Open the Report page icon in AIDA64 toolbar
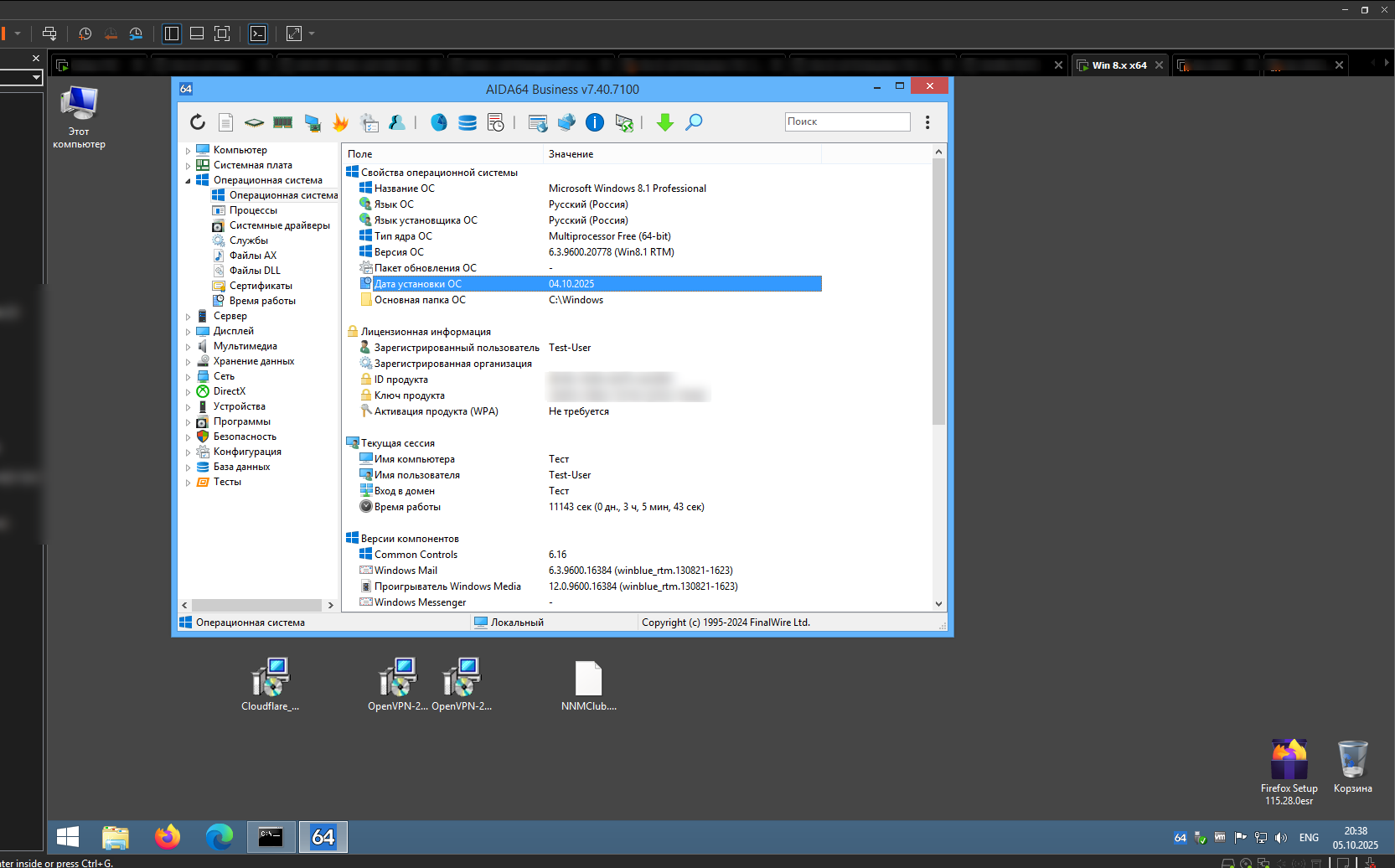Image resolution: width=1395 pixels, height=868 pixels. pyautogui.click(x=225, y=122)
